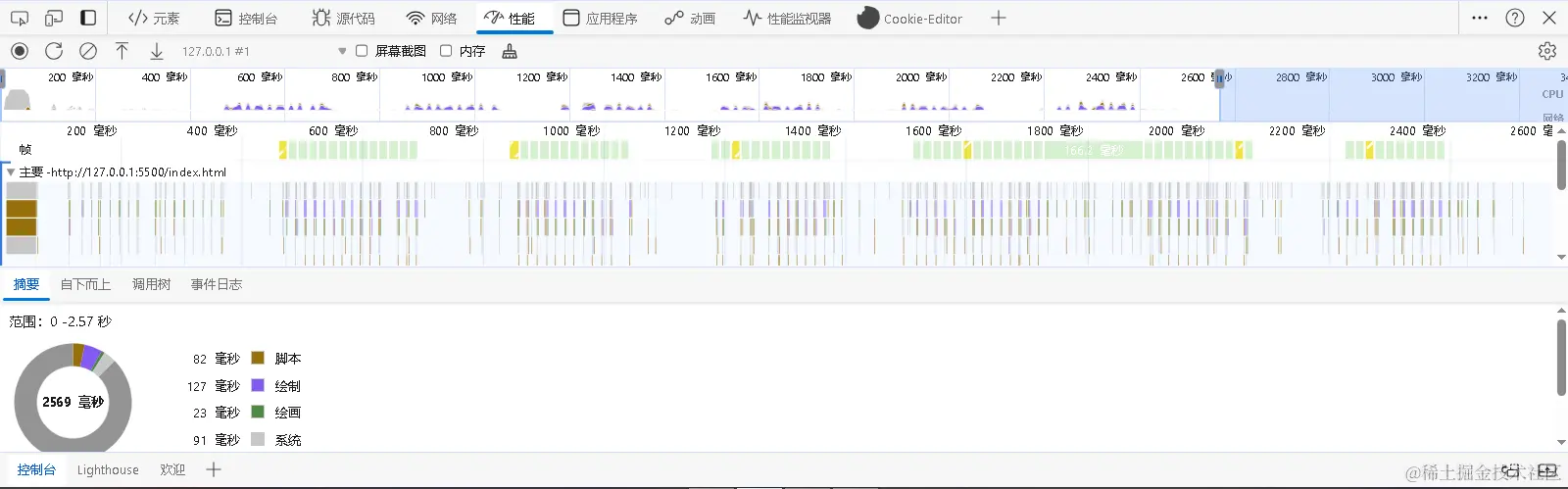This screenshot has height=489, width=1568.
Task: Click the purple 绘制 color swatch
Action: (258, 385)
